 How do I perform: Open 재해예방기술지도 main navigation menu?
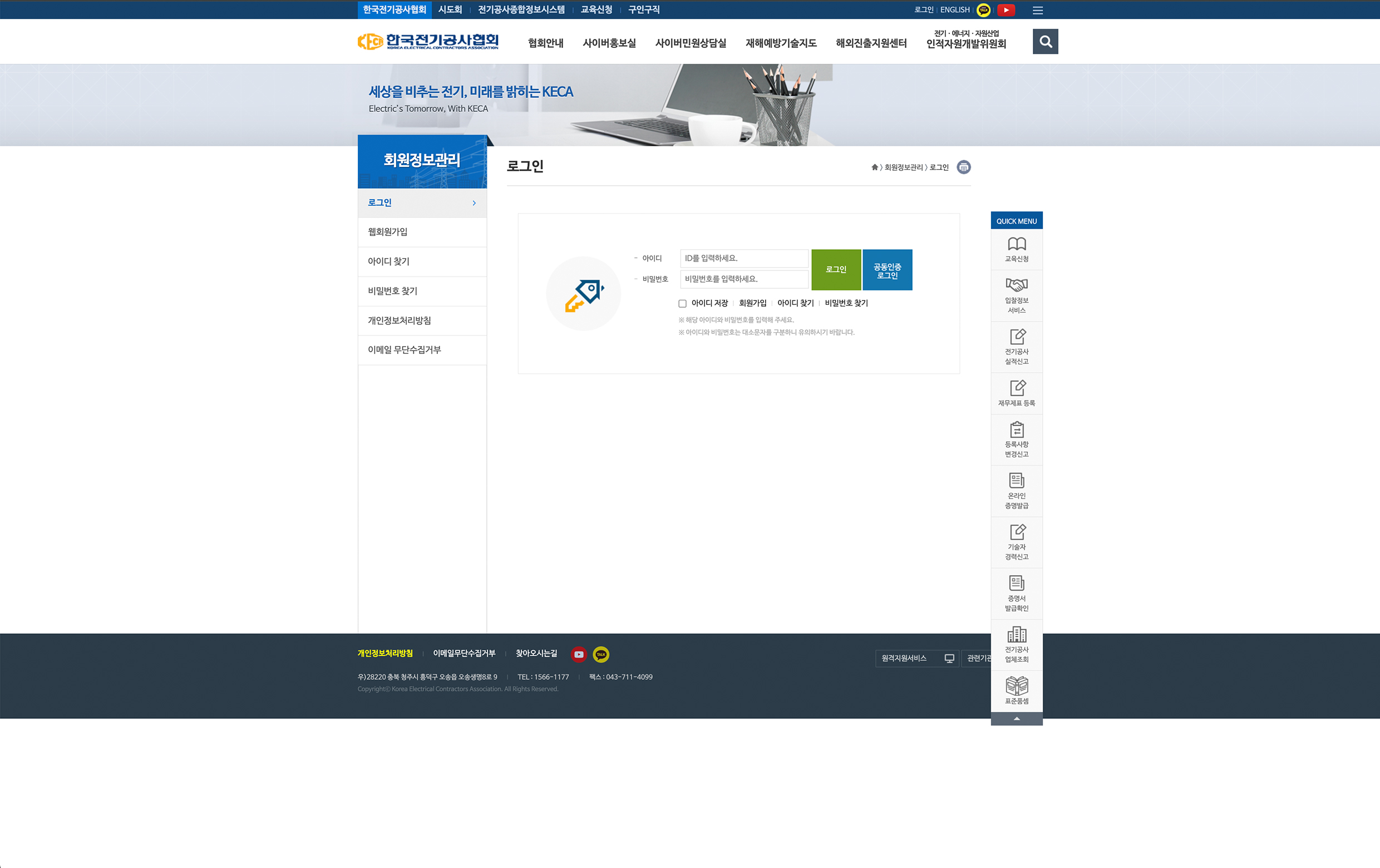781,43
